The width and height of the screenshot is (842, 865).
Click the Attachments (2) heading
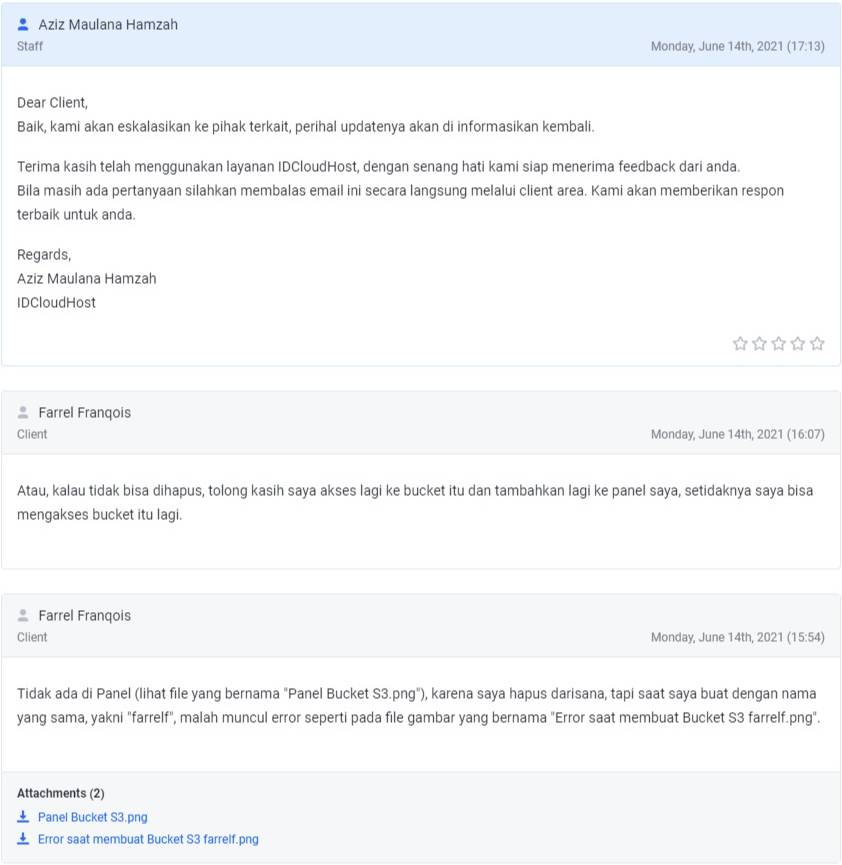pos(61,793)
